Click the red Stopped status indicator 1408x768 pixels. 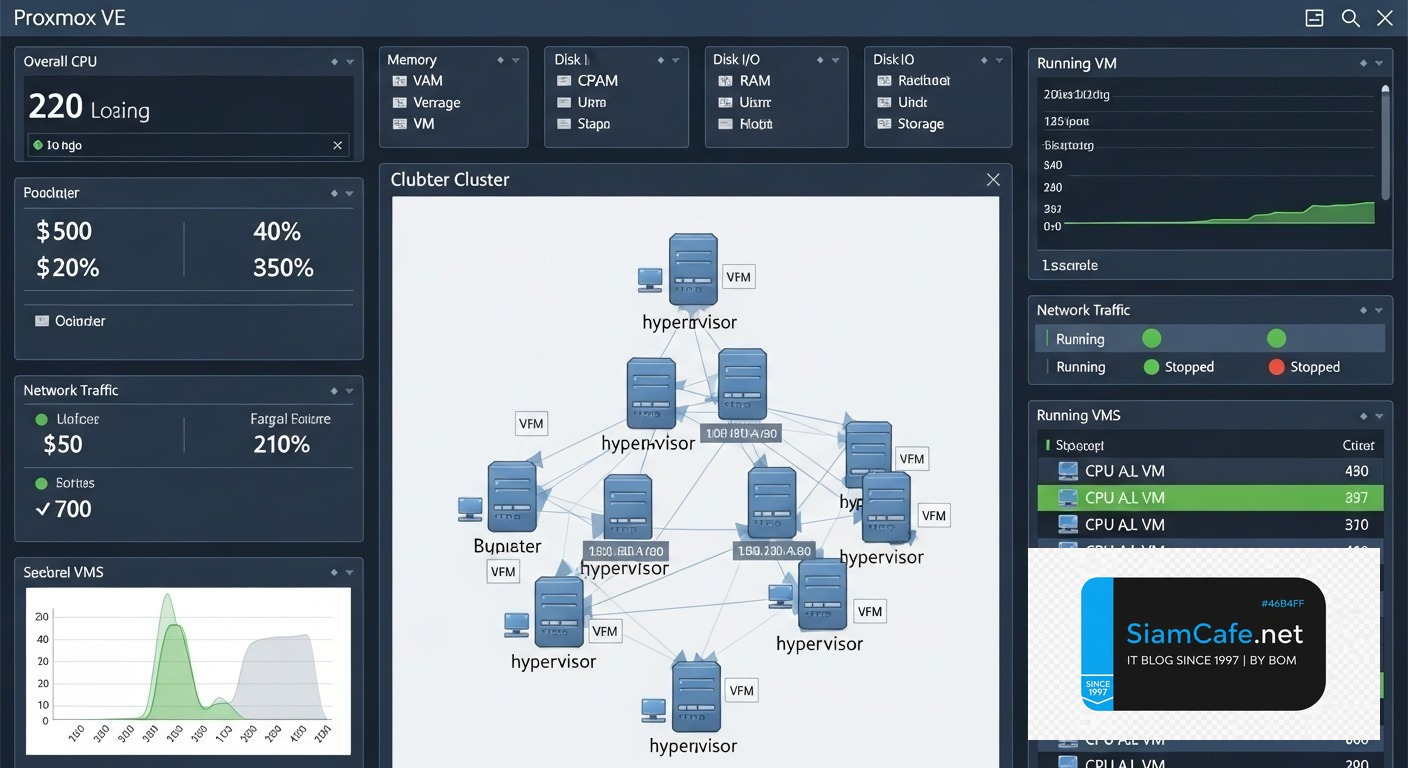(1276, 367)
